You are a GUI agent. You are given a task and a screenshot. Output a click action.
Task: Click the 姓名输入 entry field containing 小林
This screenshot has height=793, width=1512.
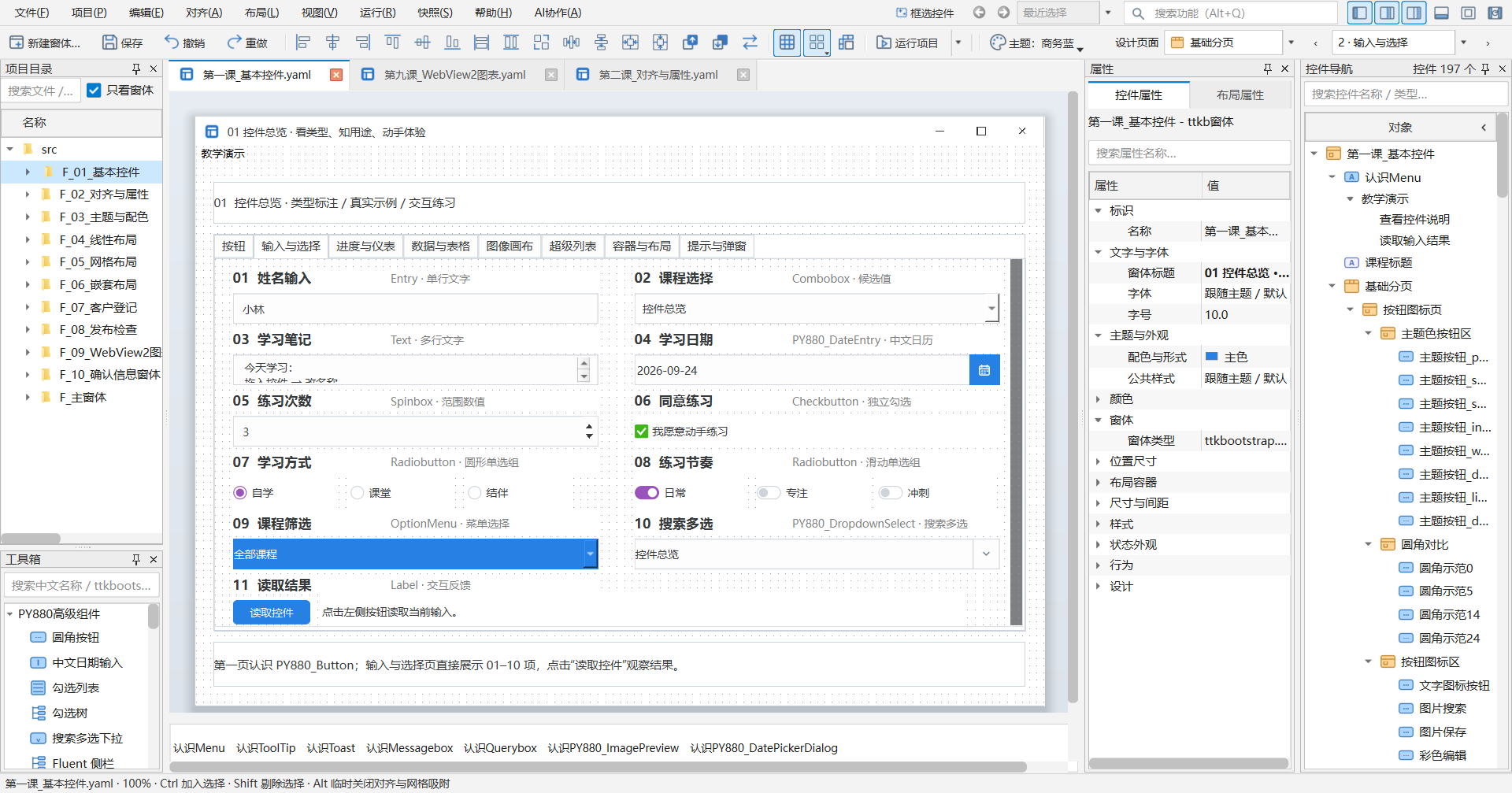[415, 309]
